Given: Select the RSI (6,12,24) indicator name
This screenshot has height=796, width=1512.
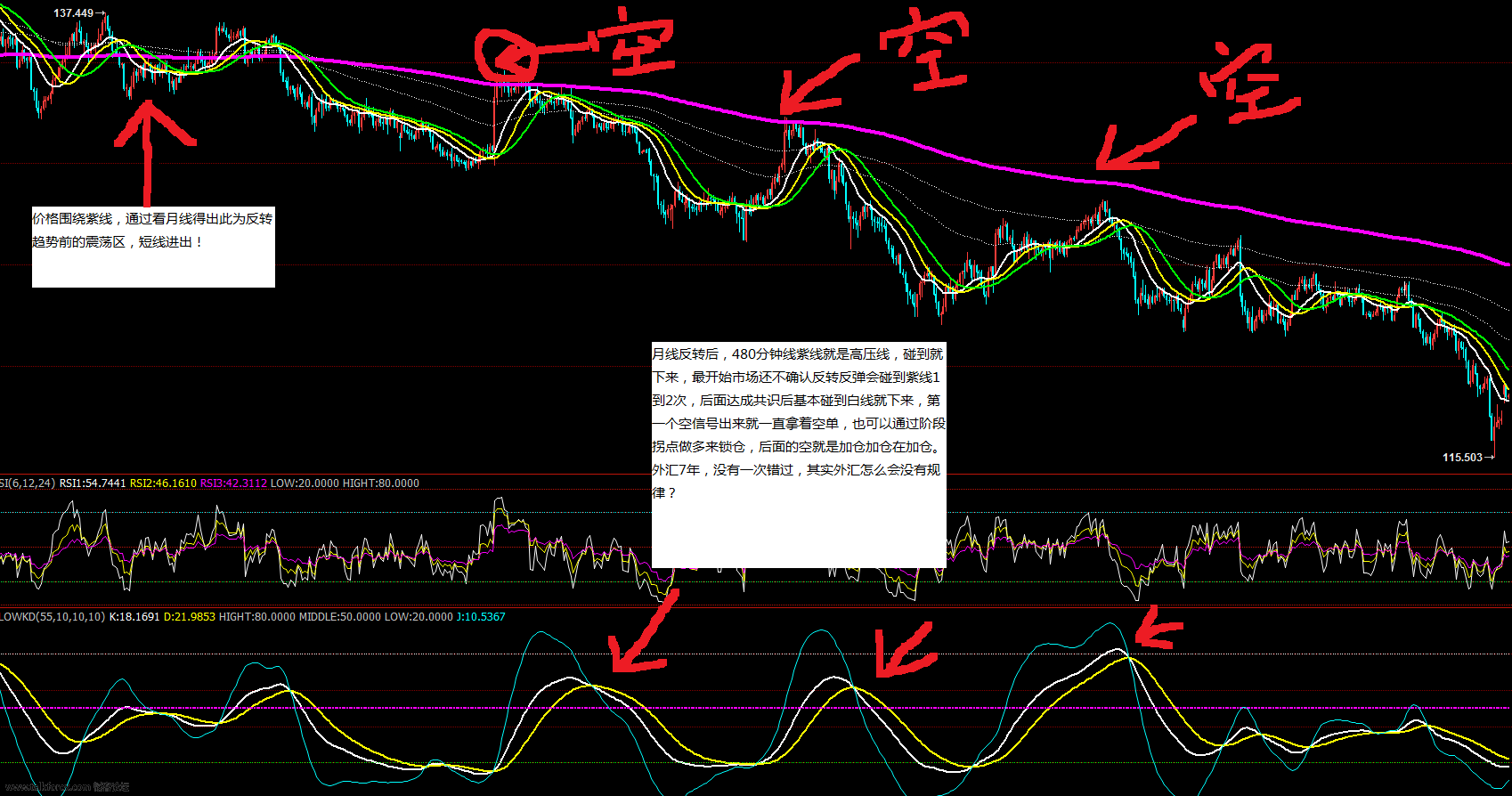Looking at the screenshot, I should [x=28, y=483].
